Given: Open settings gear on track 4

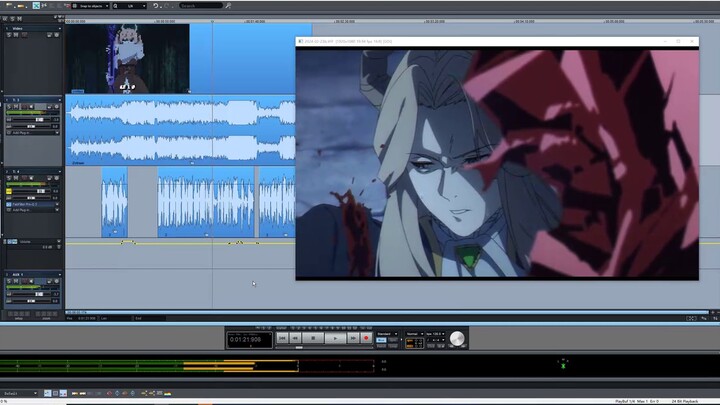Looking at the screenshot, I should pos(57,178).
